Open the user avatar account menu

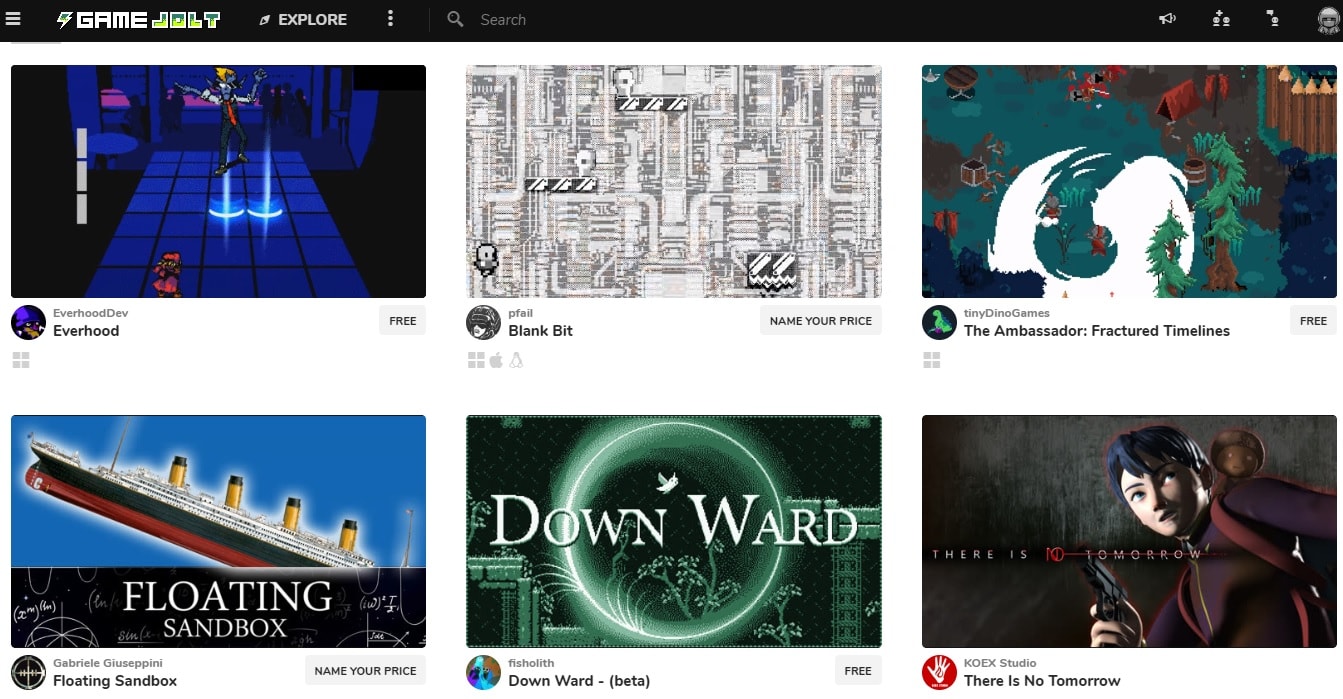[1328, 20]
